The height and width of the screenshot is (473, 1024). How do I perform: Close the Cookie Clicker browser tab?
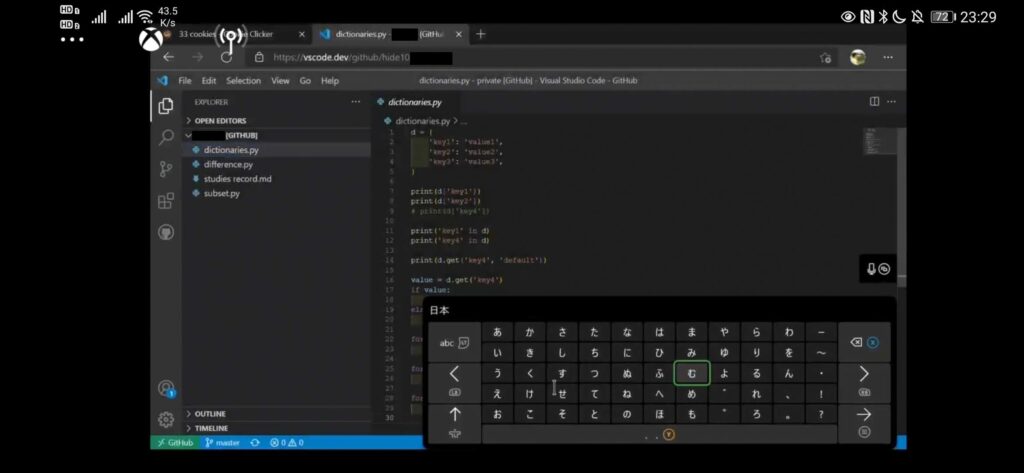[x=302, y=34]
